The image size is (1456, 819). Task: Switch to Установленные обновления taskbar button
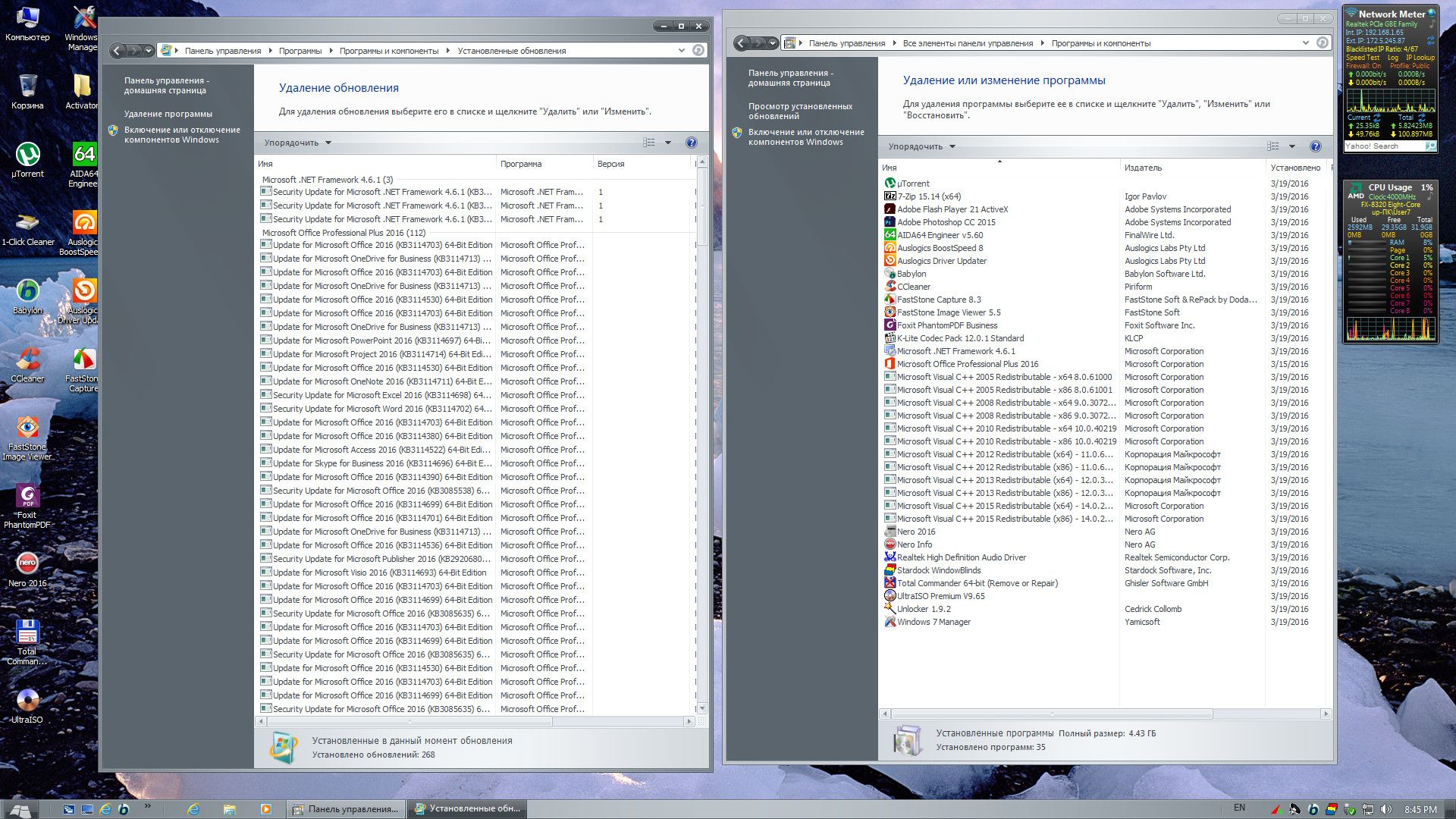[x=467, y=809]
